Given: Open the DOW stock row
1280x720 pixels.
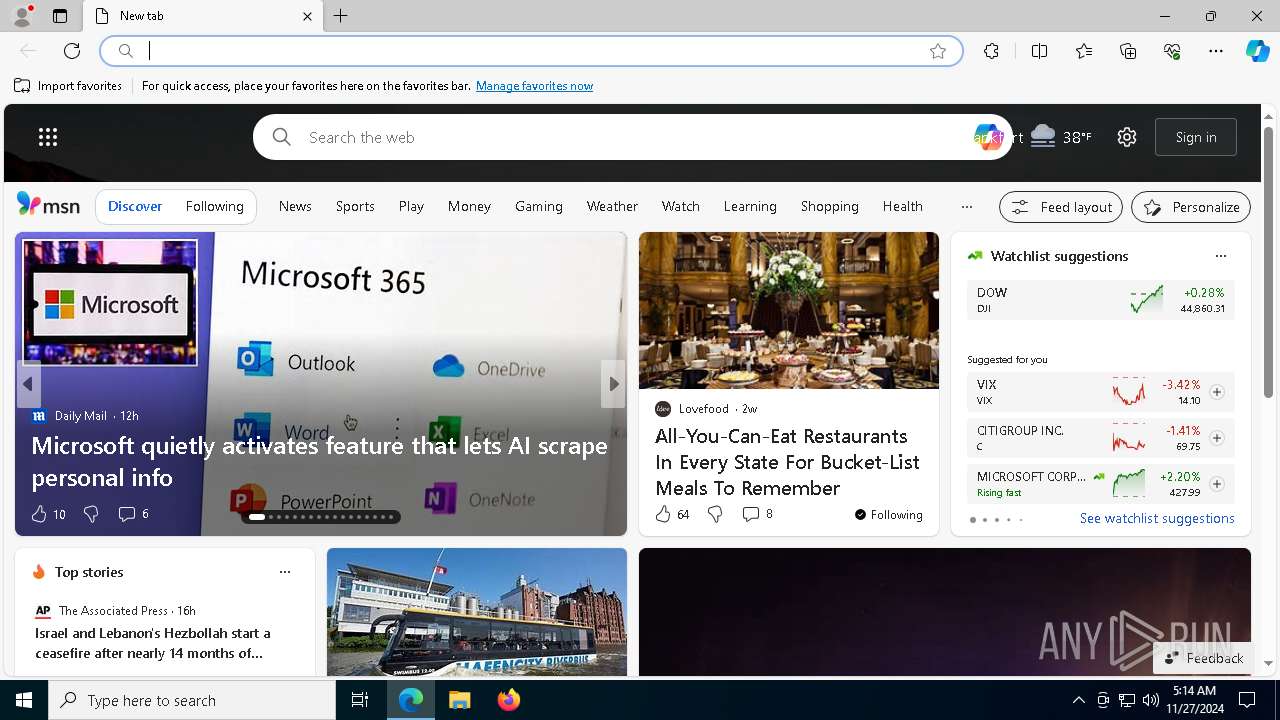Looking at the screenshot, I should tap(1100, 300).
